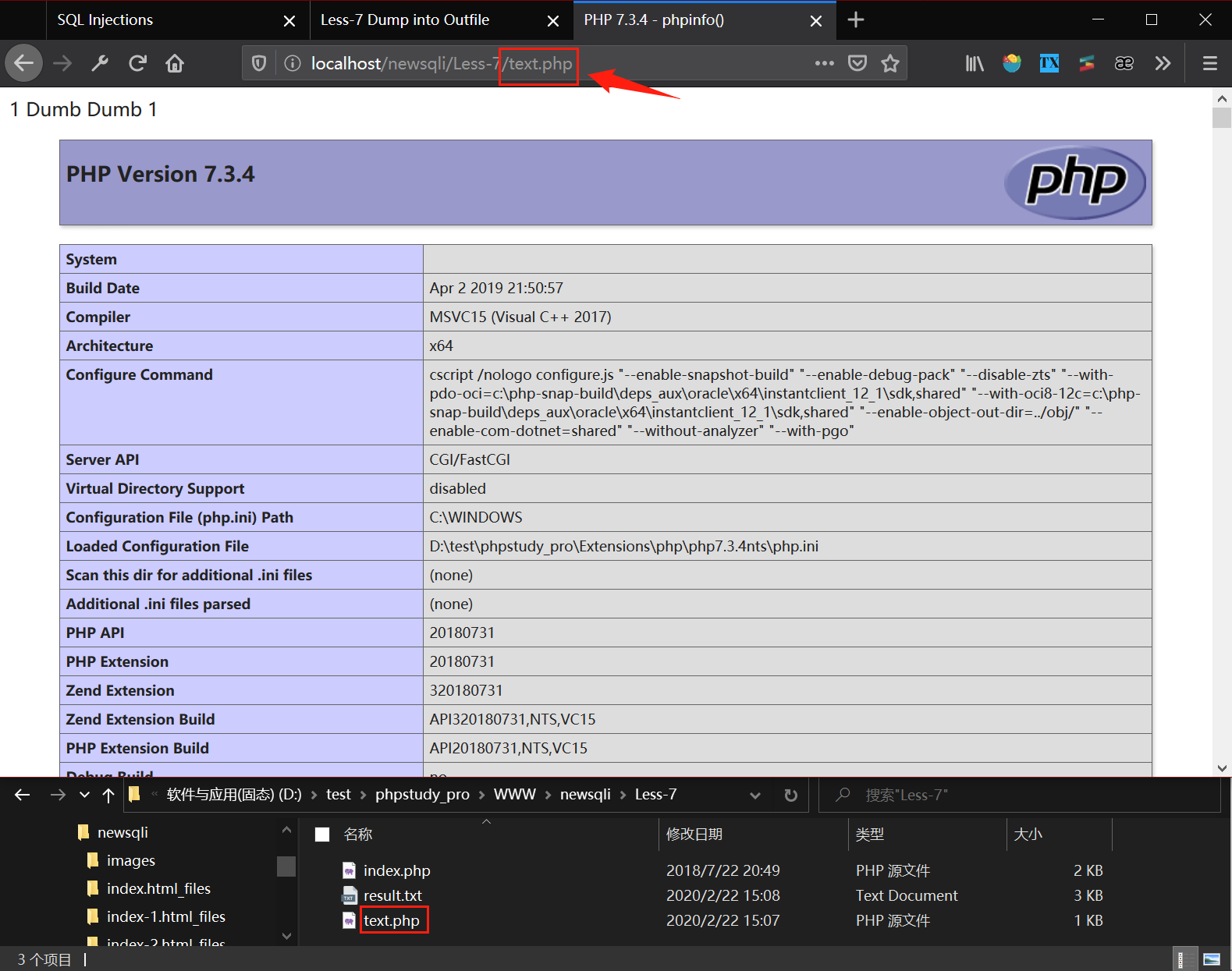This screenshot has height=971, width=1232.
Task: Open the Library bookshelf icon
Action: click(x=975, y=63)
